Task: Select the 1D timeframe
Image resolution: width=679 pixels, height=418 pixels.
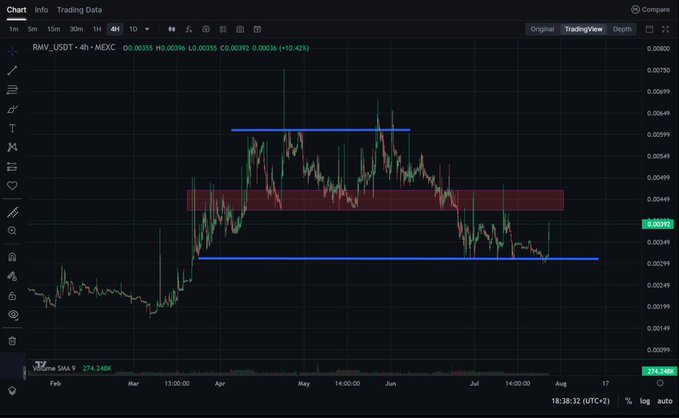Action: [x=133, y=29]
